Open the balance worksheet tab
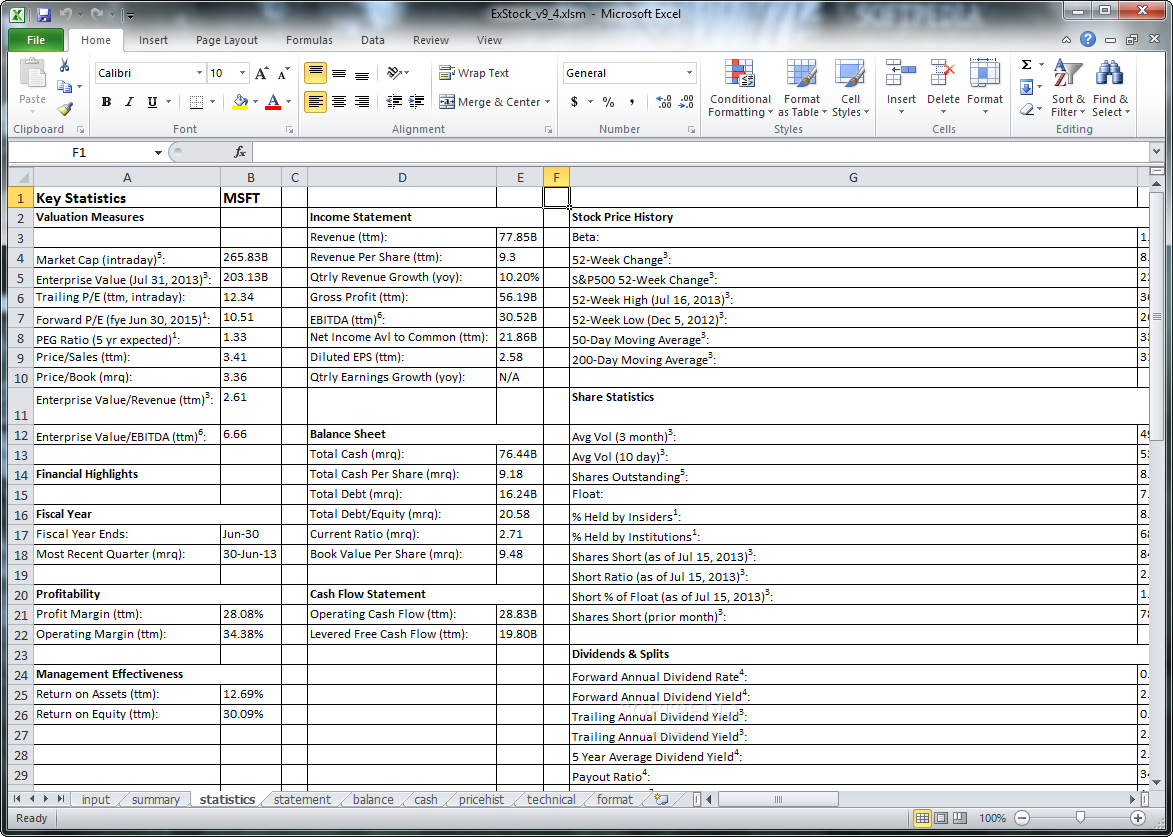 pyautogui.click(x=373, y=800)
